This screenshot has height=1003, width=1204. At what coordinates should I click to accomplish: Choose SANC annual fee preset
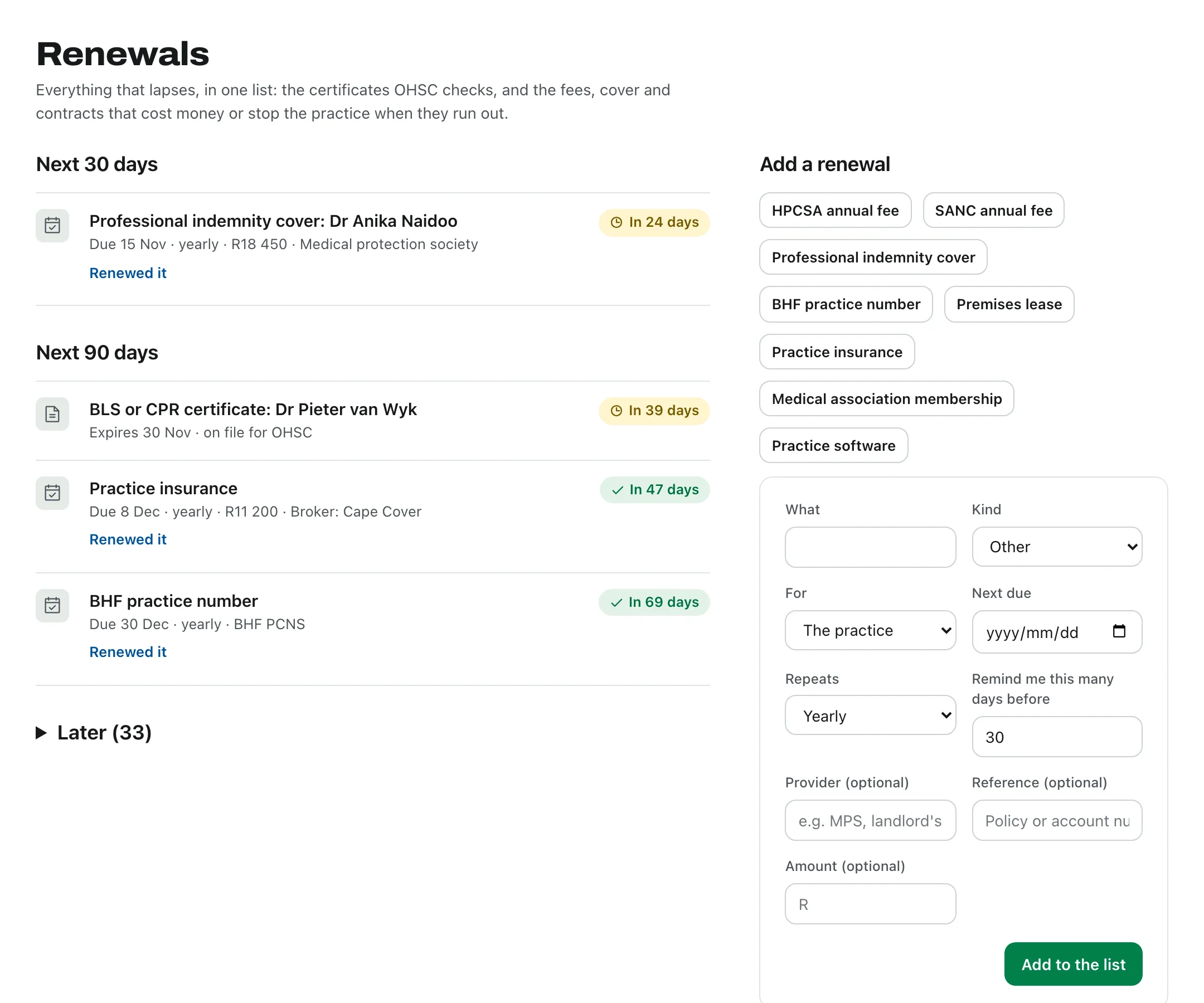pyautogui.click(x=994, y=210)
